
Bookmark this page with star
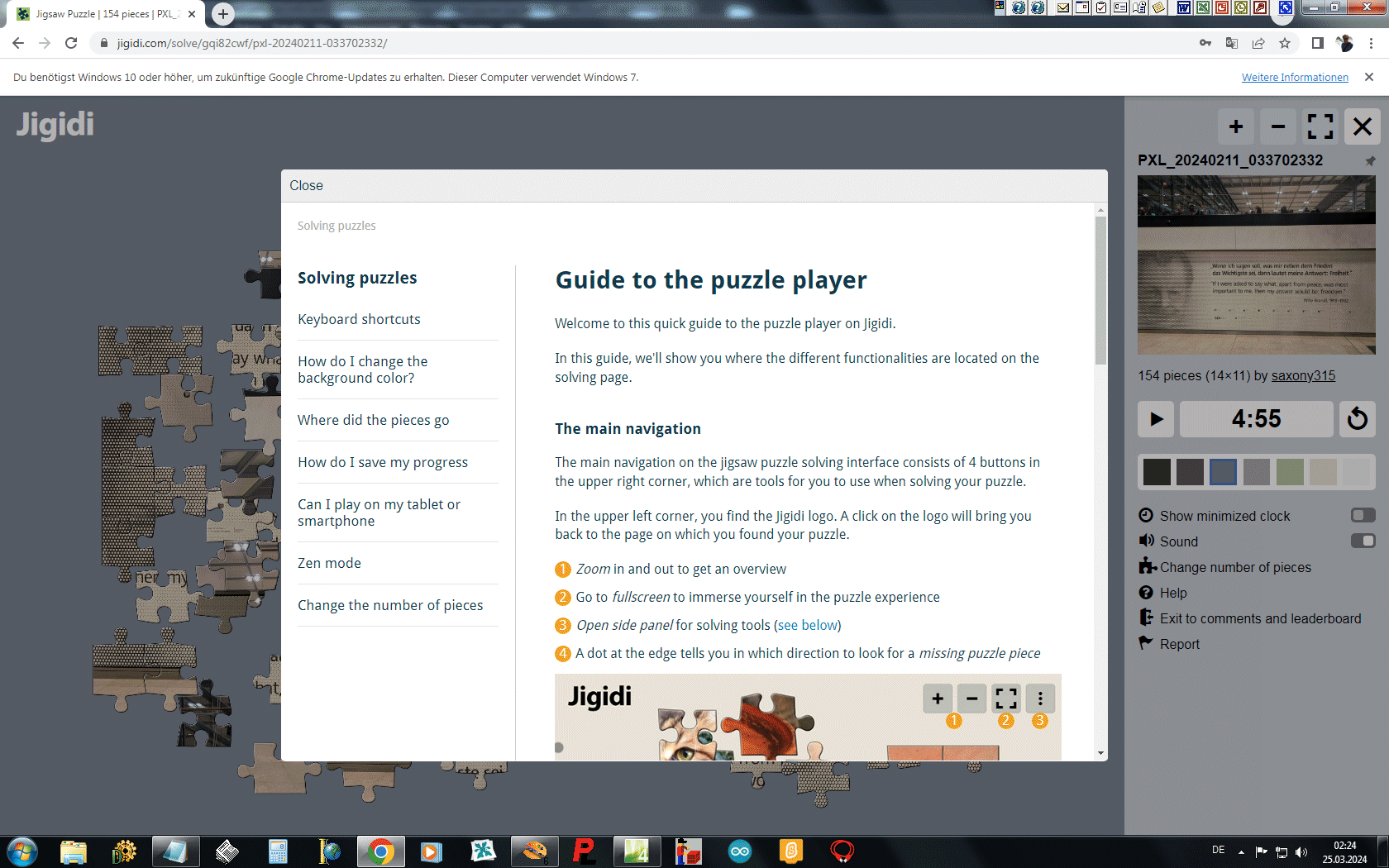[x=1285, y=43]
